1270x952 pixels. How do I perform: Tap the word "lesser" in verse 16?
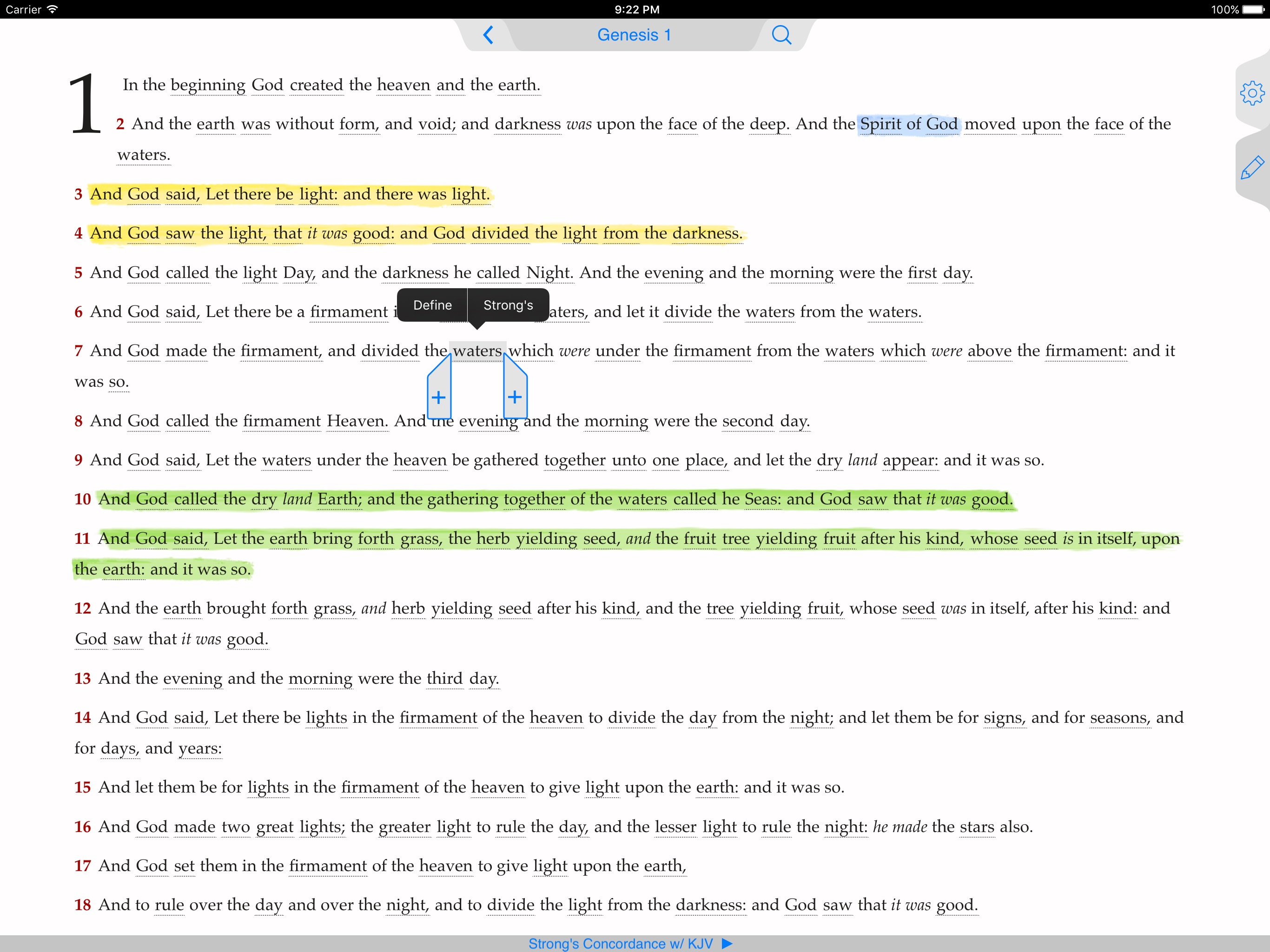click(676, 827)
